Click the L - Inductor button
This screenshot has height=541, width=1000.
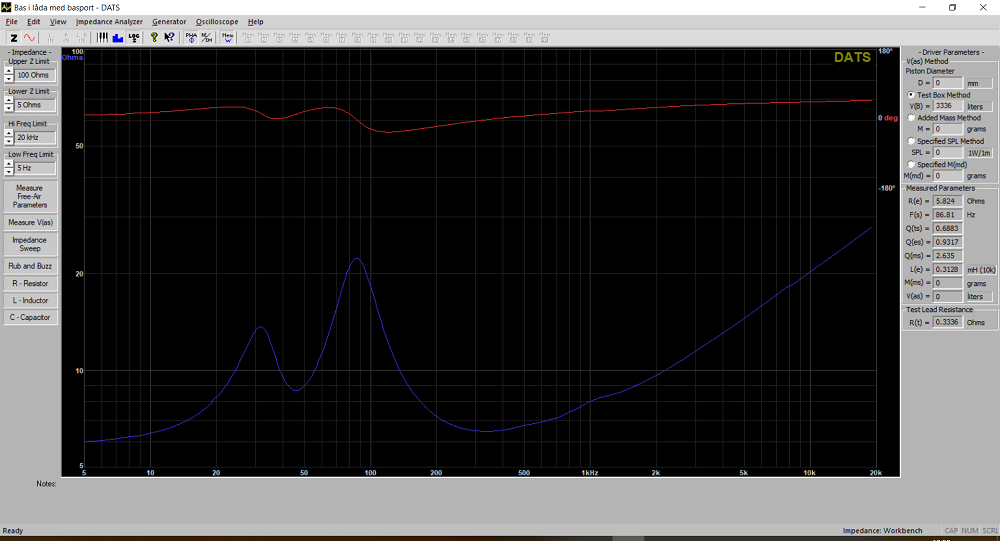(30, 300)
